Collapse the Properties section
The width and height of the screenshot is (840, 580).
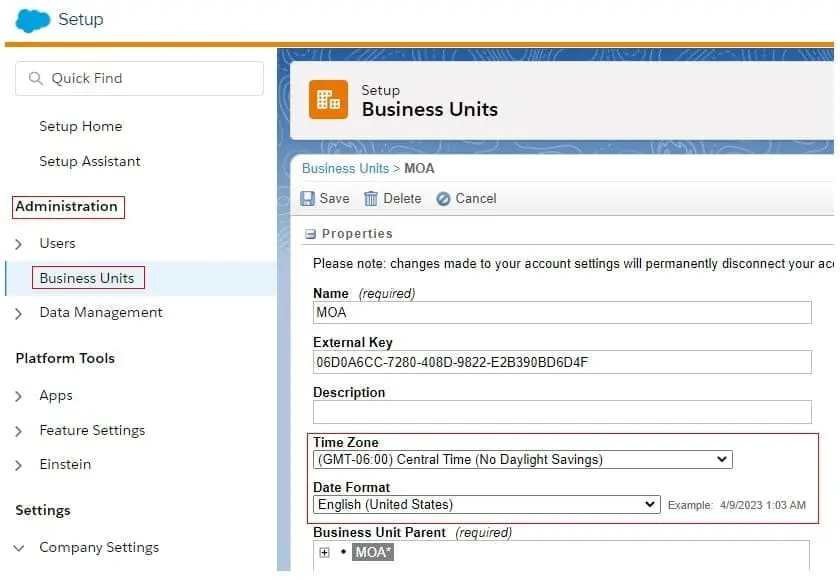pos(310,234)
